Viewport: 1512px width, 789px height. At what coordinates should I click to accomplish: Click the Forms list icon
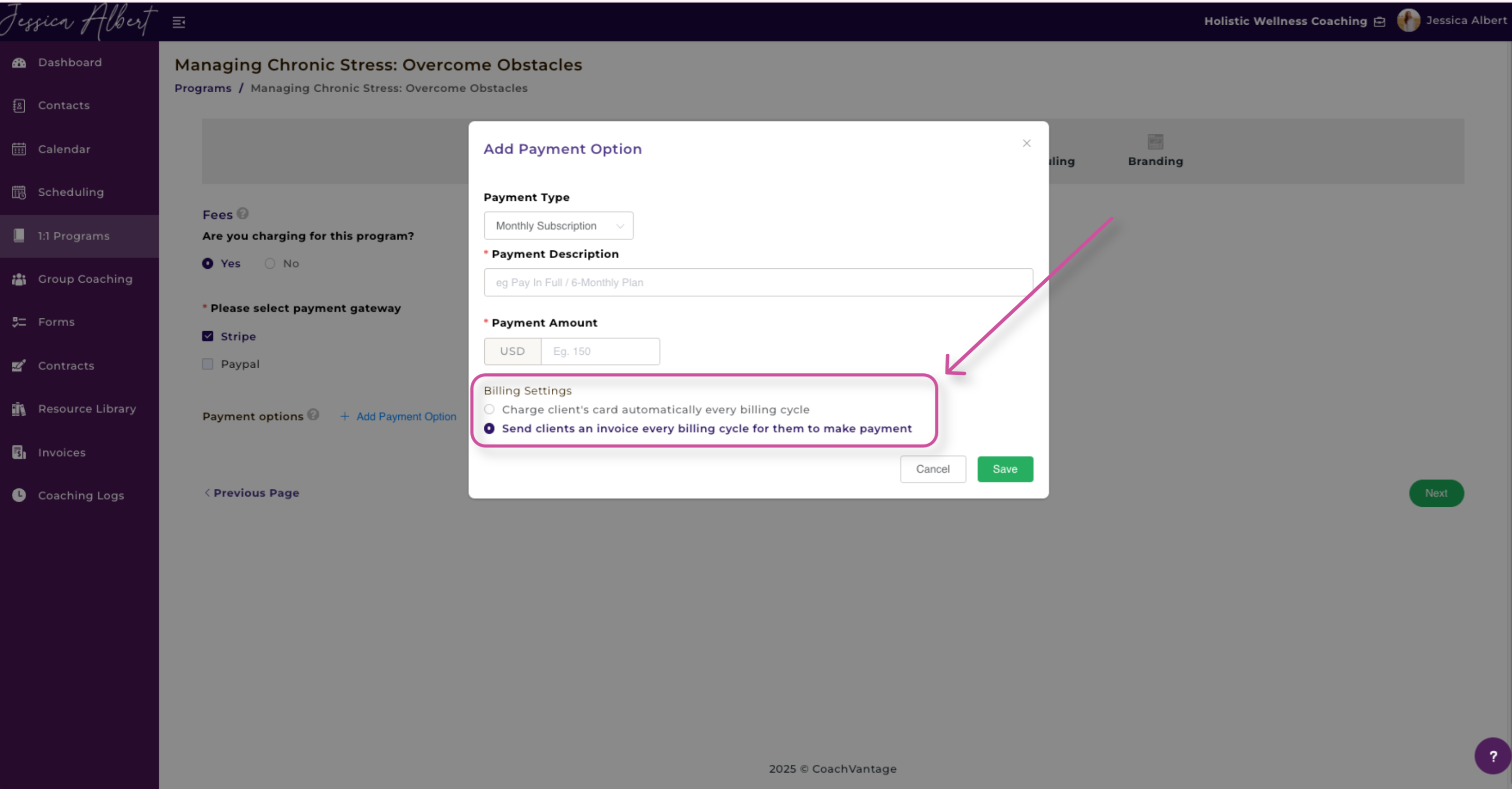click(19, 322)
